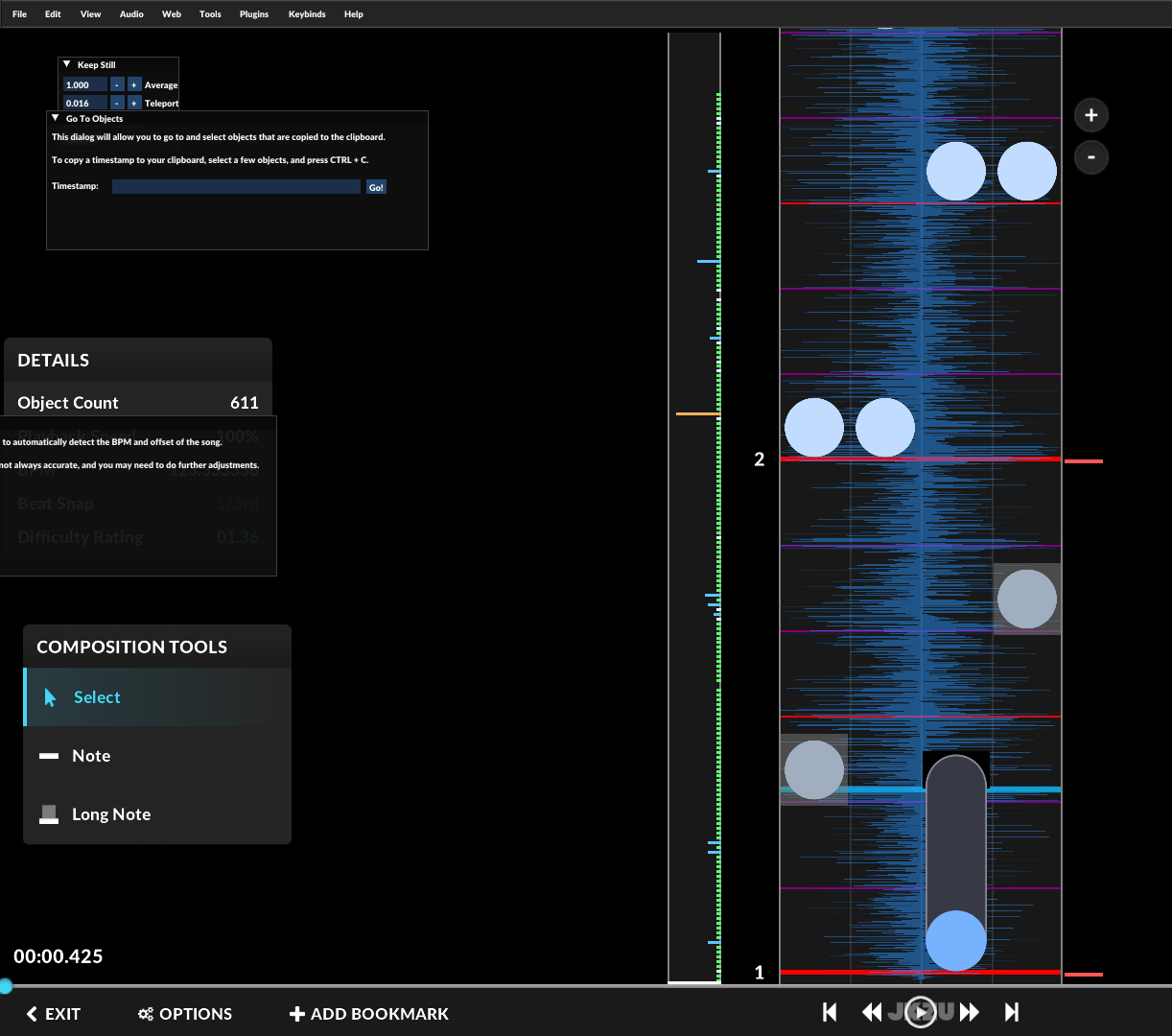Screen dimensions: 1172x1036
Task: Collapse the Keep Still panel
Action: [67, 65]
